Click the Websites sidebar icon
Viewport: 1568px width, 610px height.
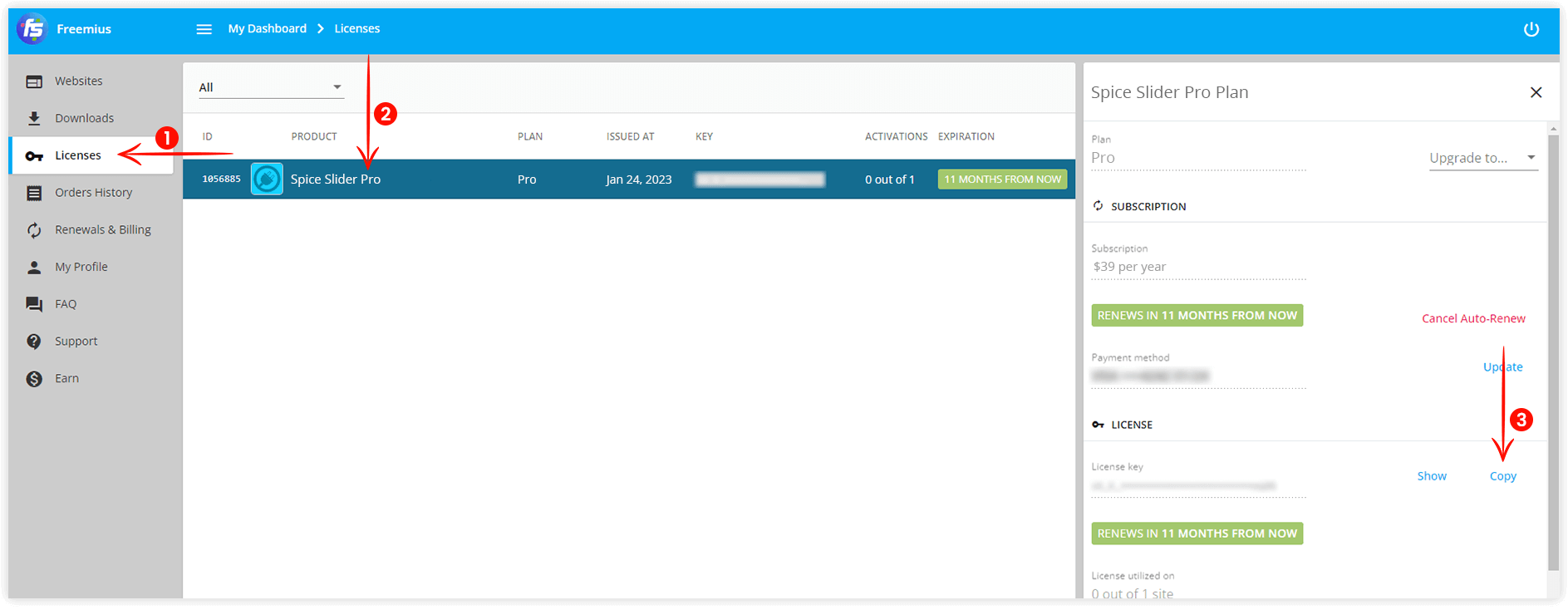34,81
